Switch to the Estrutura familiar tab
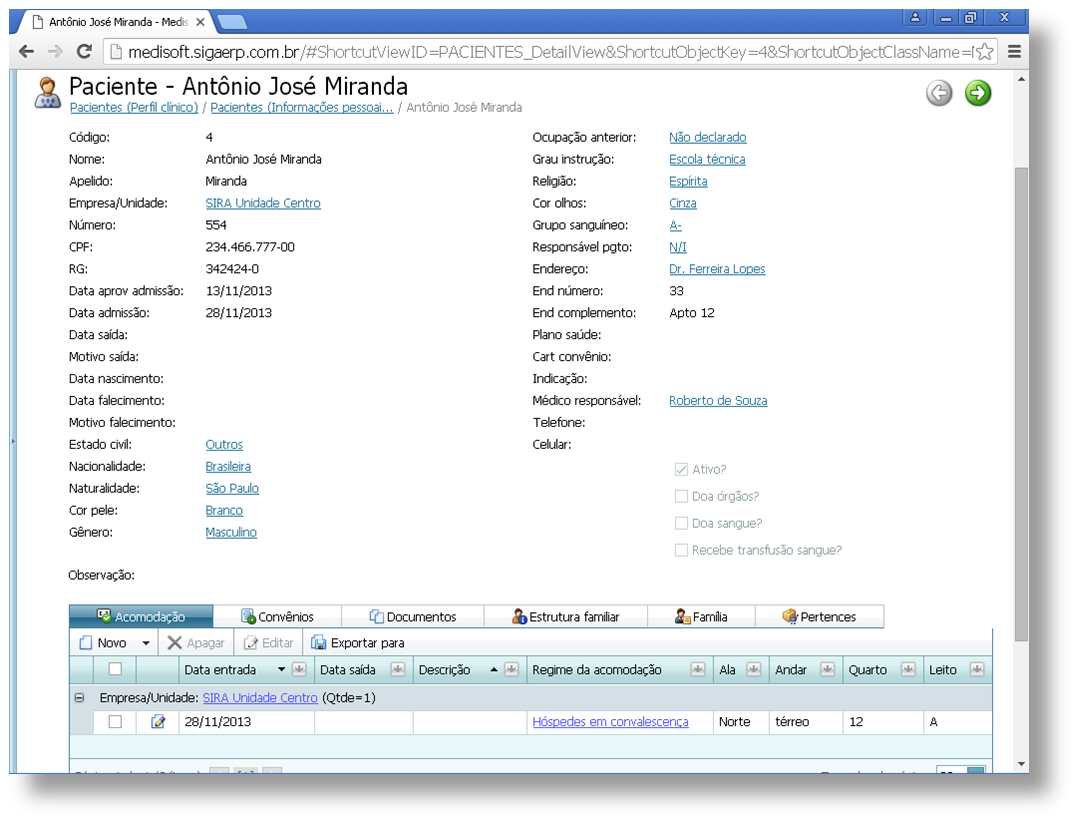This screenshot has width=1078, height=823. pos(566,617)
